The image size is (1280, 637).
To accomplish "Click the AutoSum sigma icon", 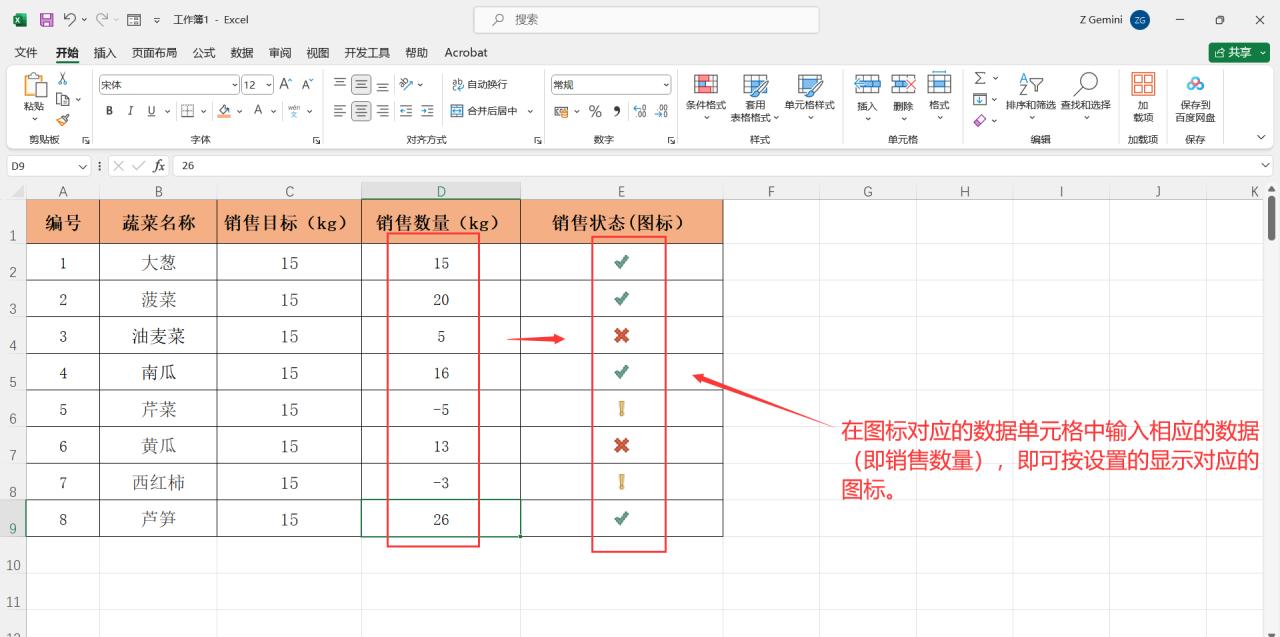I will 980,78.
